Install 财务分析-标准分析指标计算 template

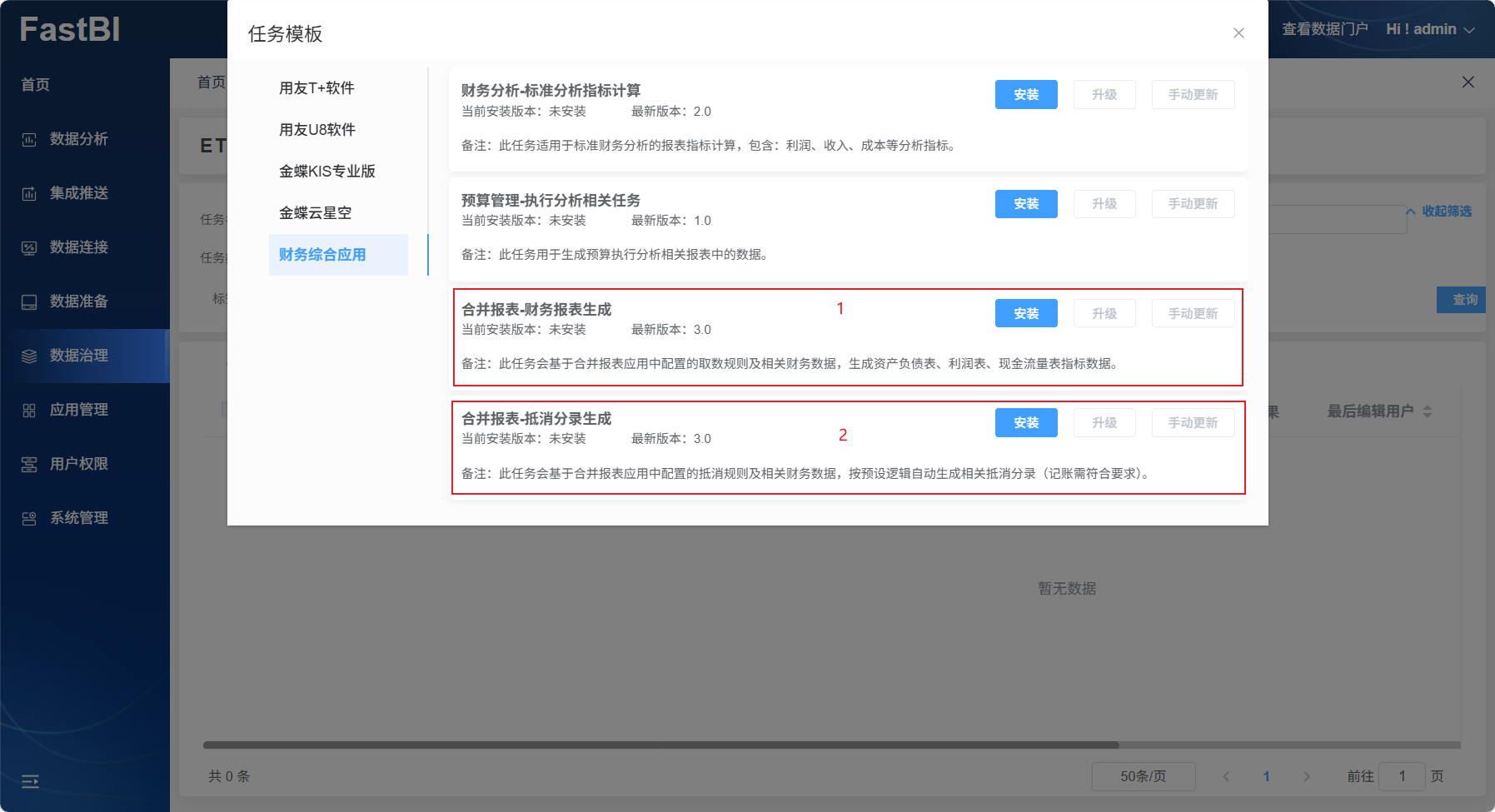point(1025,95)
